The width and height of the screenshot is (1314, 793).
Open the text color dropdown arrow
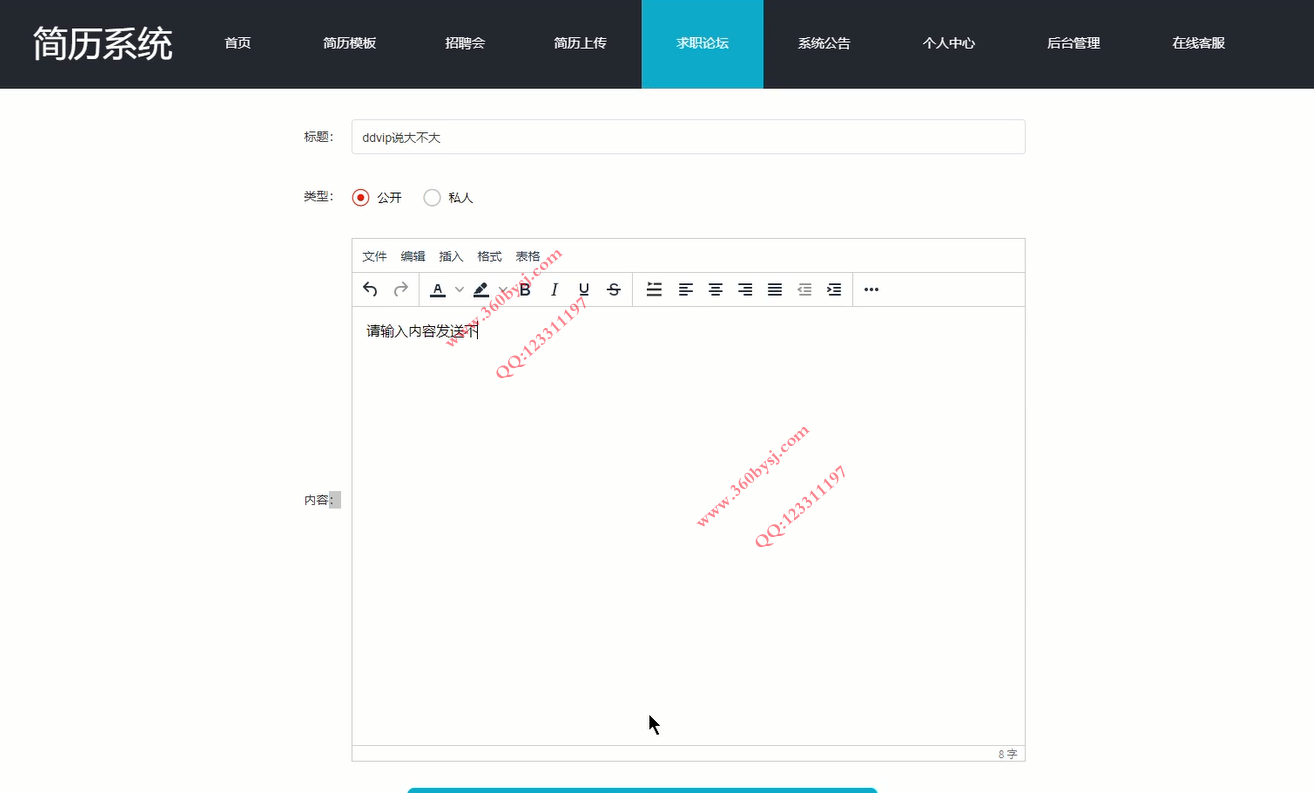459,289
